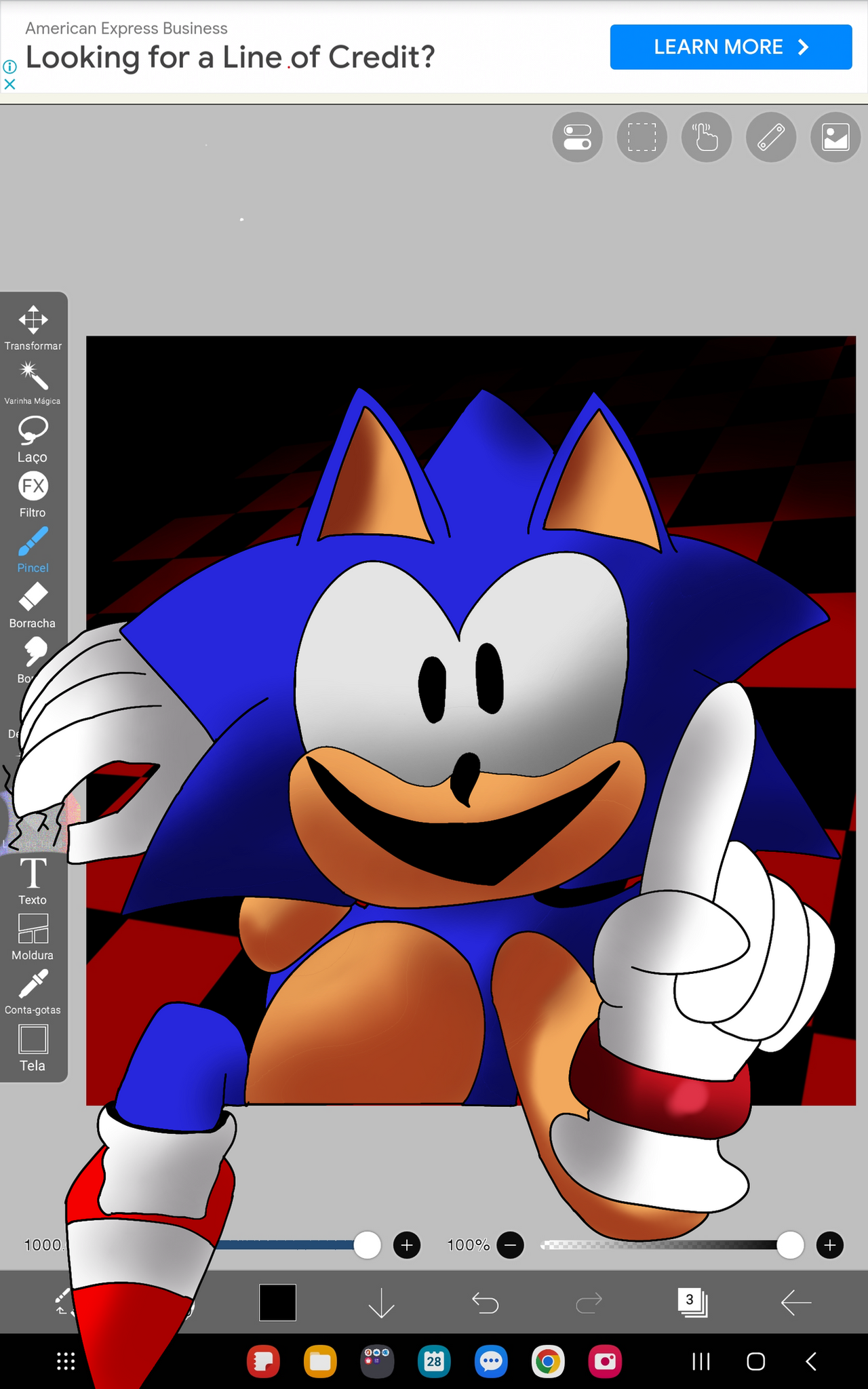This screenshot has width=868, height=1389.
Task: Click the 100% opacity value
Action: point(469,1245)
